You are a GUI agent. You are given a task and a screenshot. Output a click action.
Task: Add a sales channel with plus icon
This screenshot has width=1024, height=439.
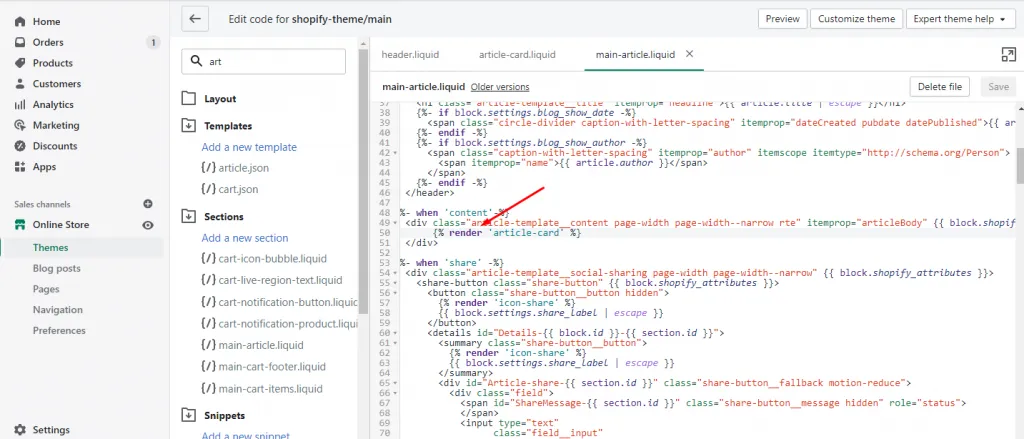(x=148, y=204)
